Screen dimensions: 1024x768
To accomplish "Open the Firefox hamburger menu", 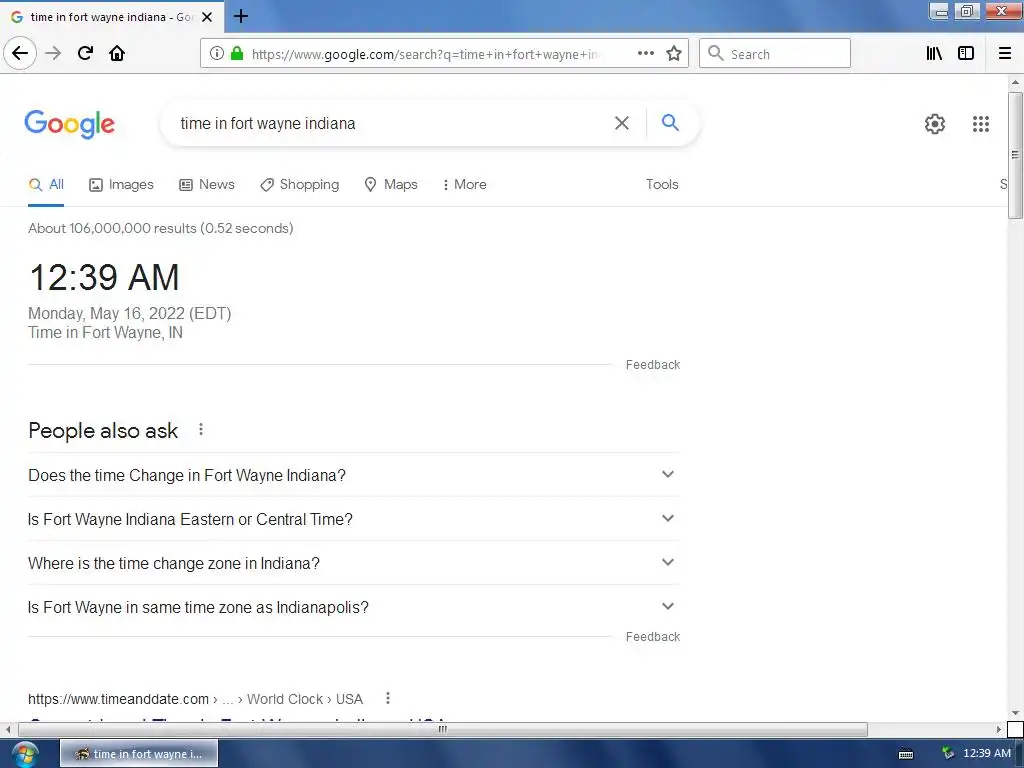I will pos(1005,54).
